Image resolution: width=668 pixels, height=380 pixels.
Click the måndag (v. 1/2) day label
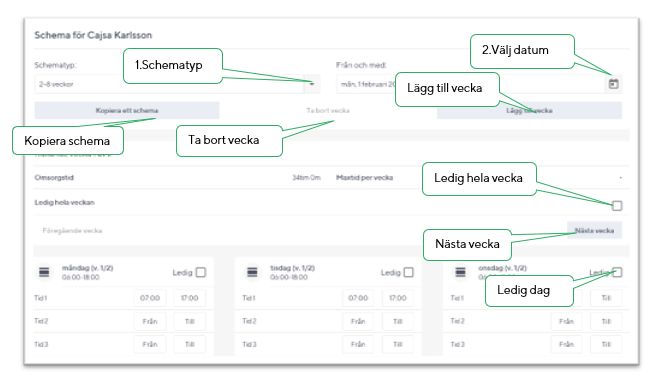tap(87, 268)
